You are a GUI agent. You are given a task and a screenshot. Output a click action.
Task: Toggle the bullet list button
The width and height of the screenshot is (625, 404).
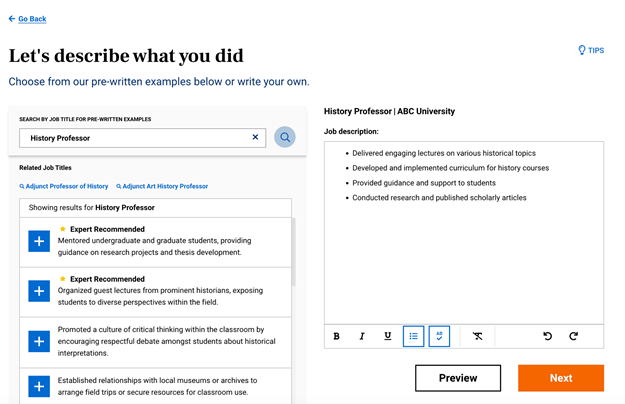click(x=413, y=337)
